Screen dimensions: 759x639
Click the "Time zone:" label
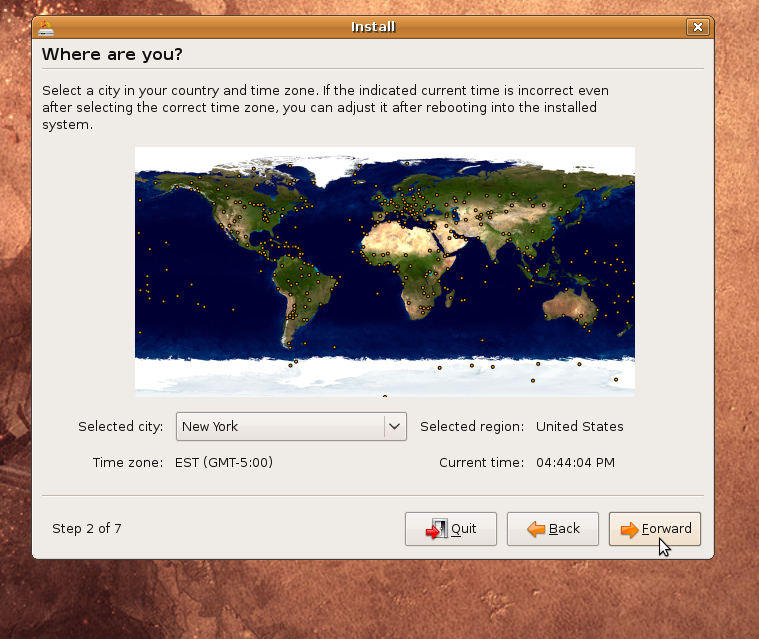tap(128, 463)
